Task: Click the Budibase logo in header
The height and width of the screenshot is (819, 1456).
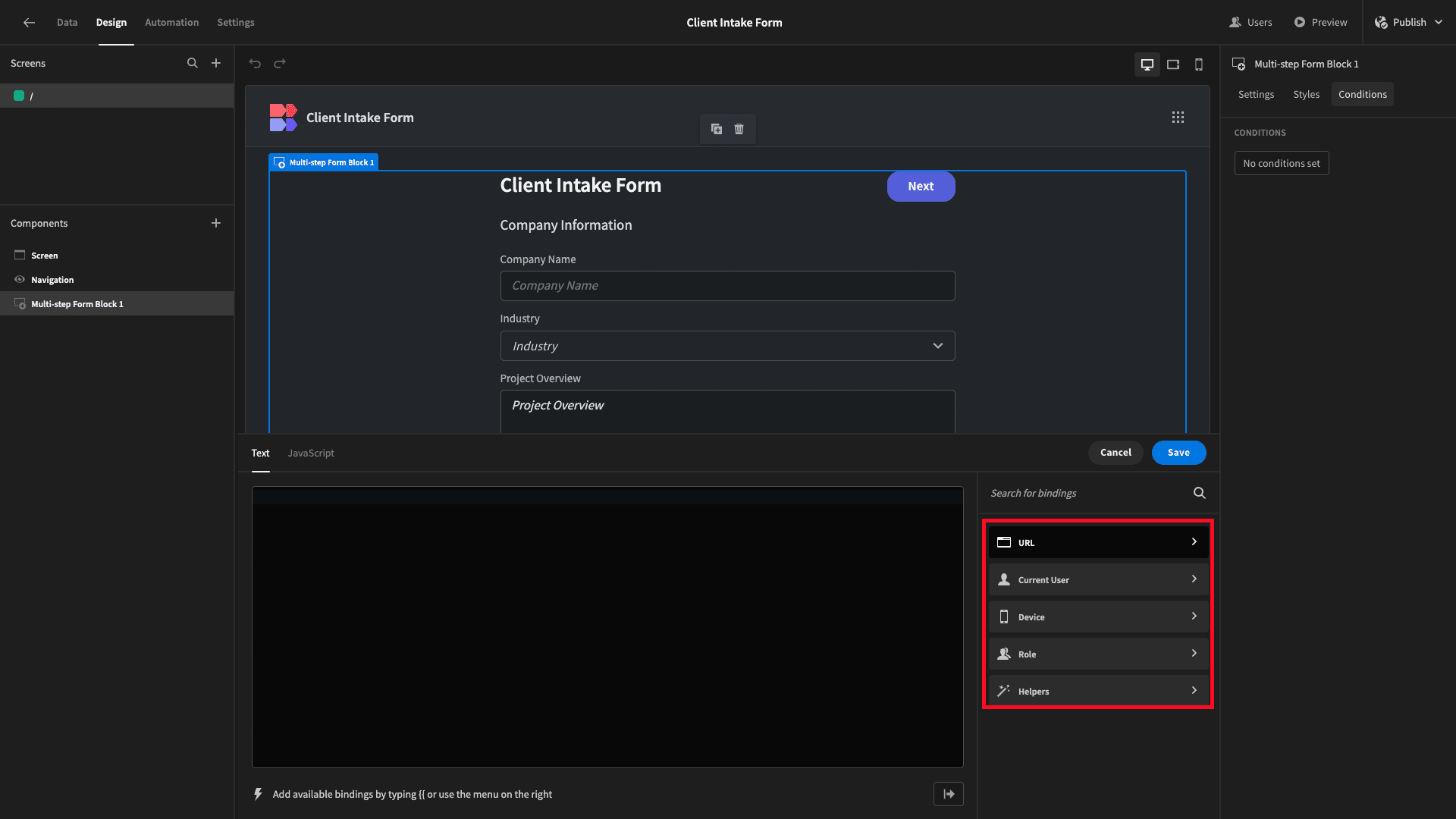Action: 283,118
